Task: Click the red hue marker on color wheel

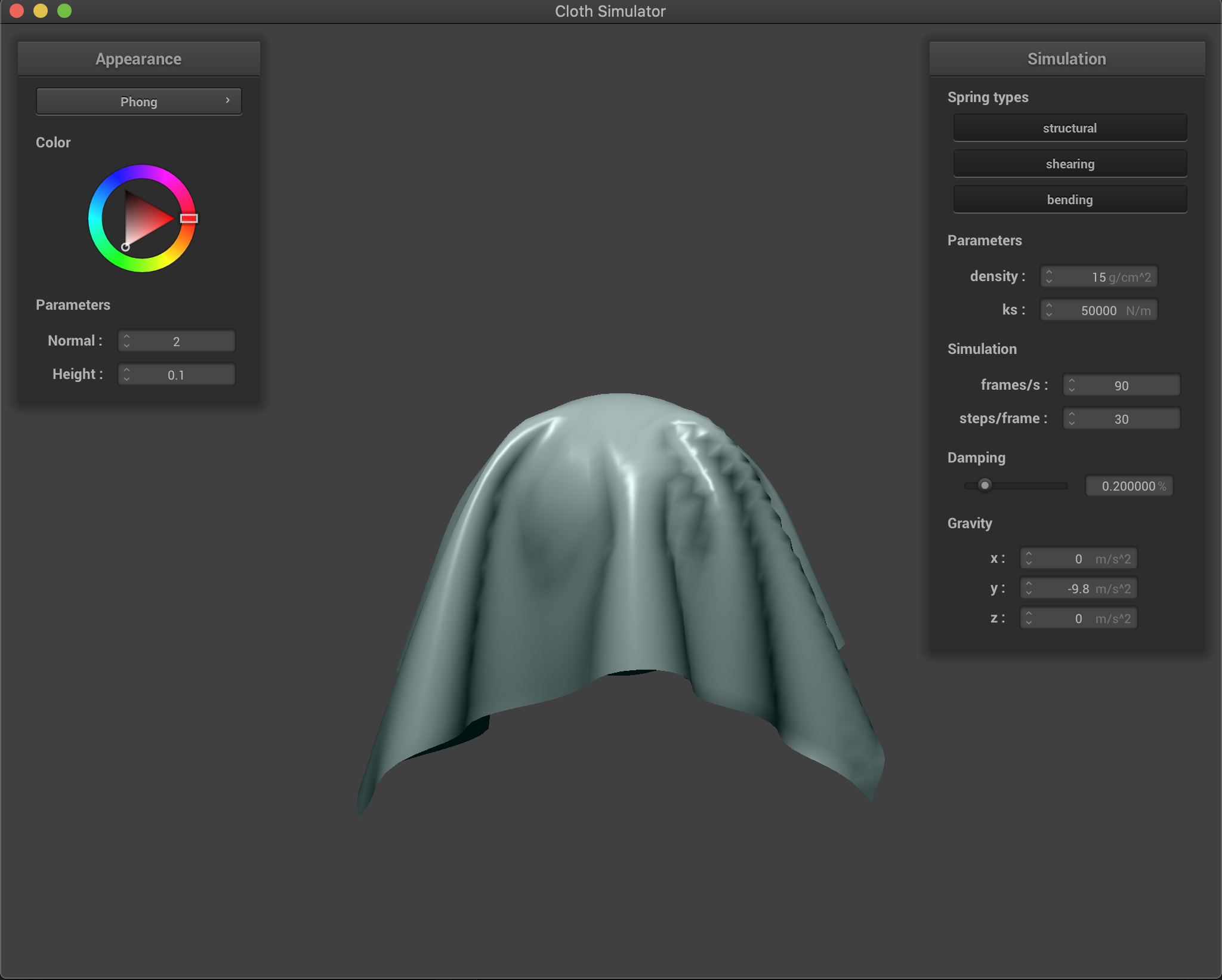Action: coord(189,218)
